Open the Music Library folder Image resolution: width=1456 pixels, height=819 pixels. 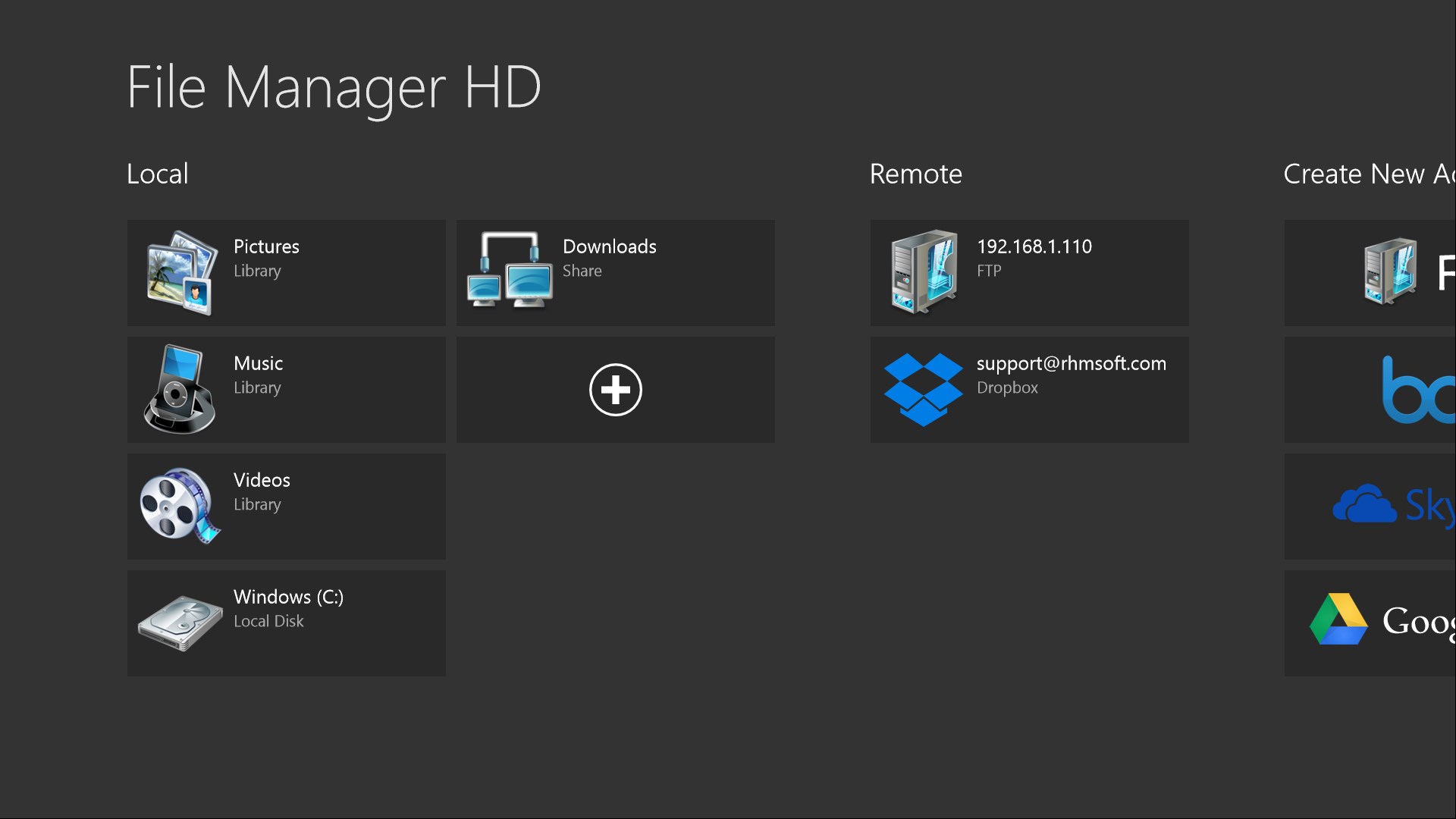point(286,389)
